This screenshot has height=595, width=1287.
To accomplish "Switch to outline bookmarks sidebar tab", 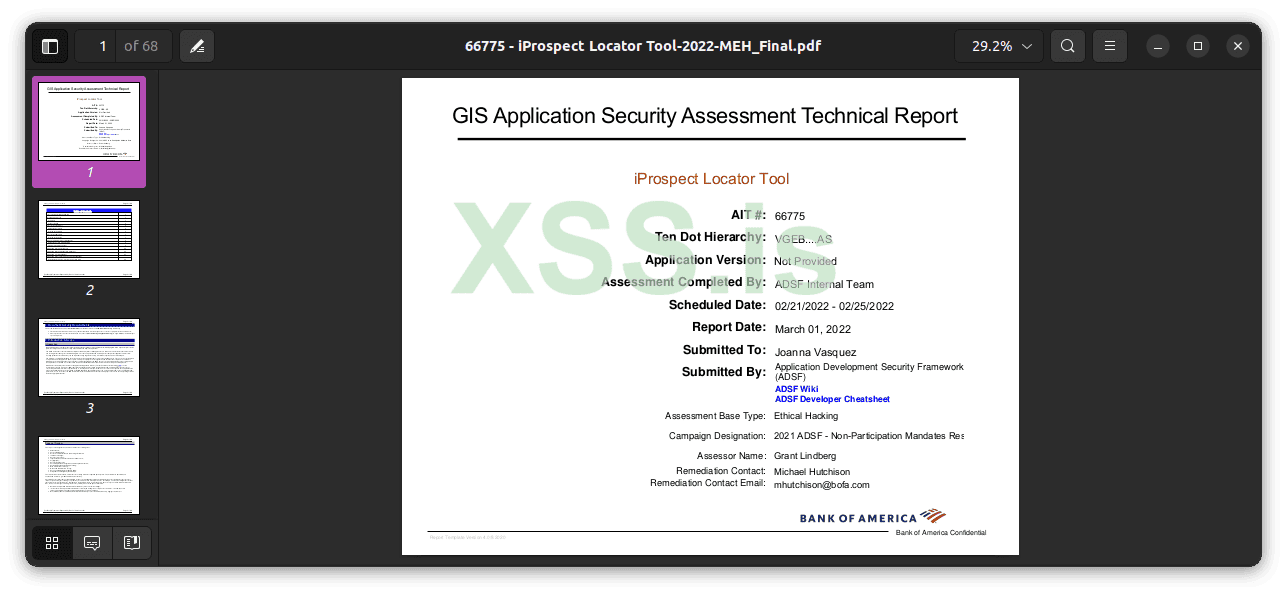I will (131, 543).
